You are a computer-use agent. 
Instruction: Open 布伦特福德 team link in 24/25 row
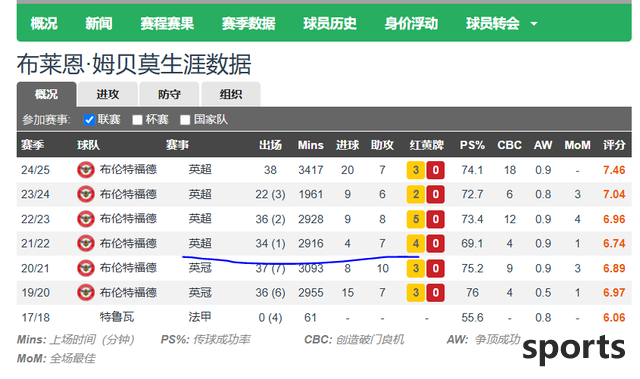click(128, 169)
